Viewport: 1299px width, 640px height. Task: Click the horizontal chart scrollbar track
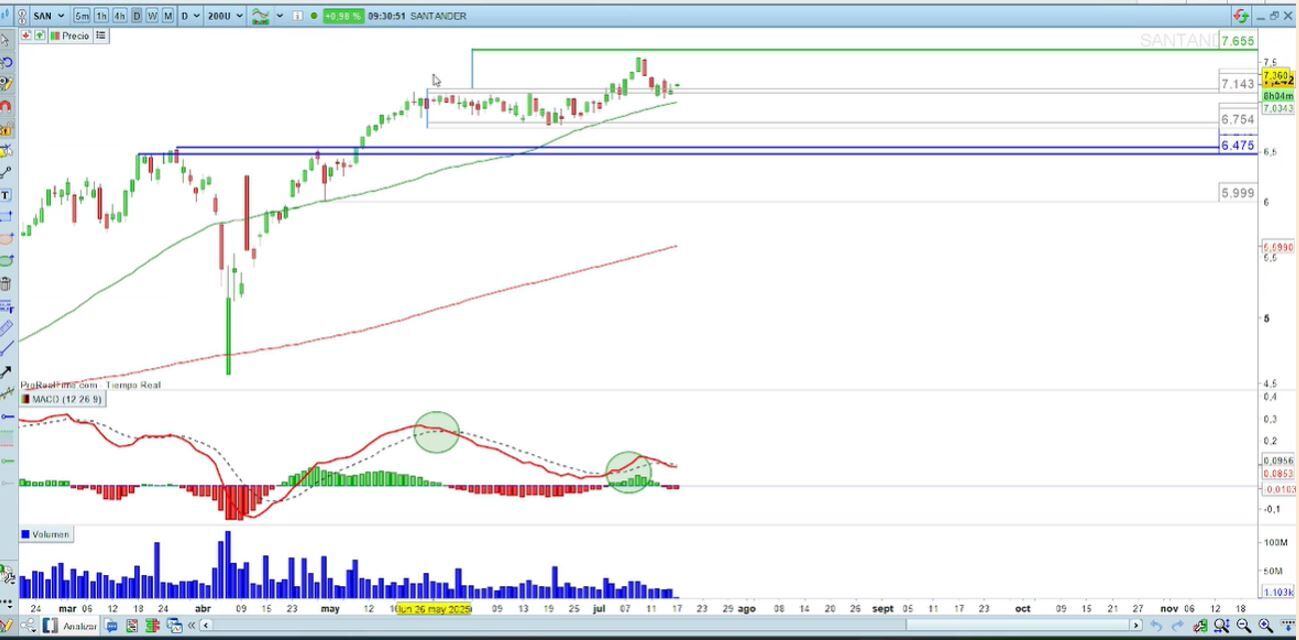pos(671,626)
